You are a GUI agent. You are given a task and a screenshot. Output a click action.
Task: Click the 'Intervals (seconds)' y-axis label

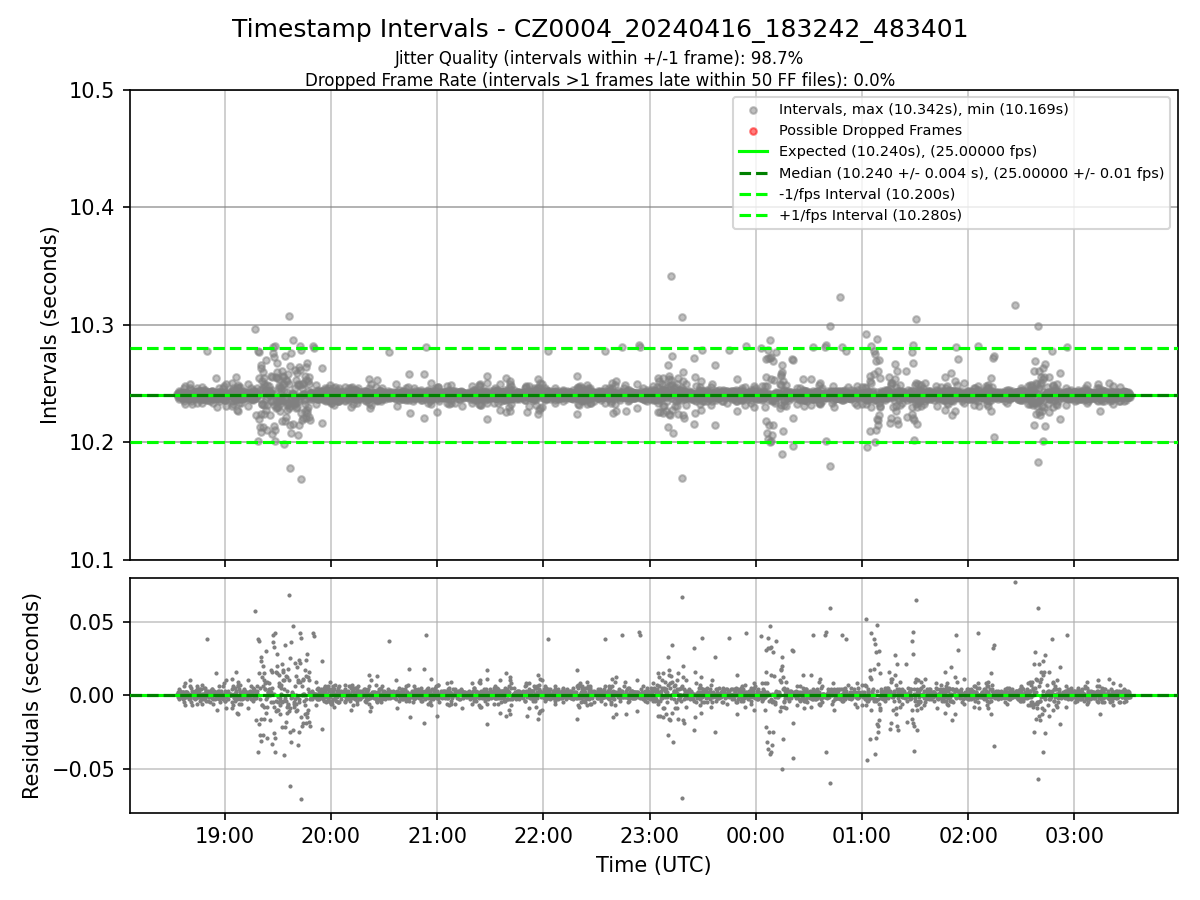pyautogui.click(x=50, y=325)
